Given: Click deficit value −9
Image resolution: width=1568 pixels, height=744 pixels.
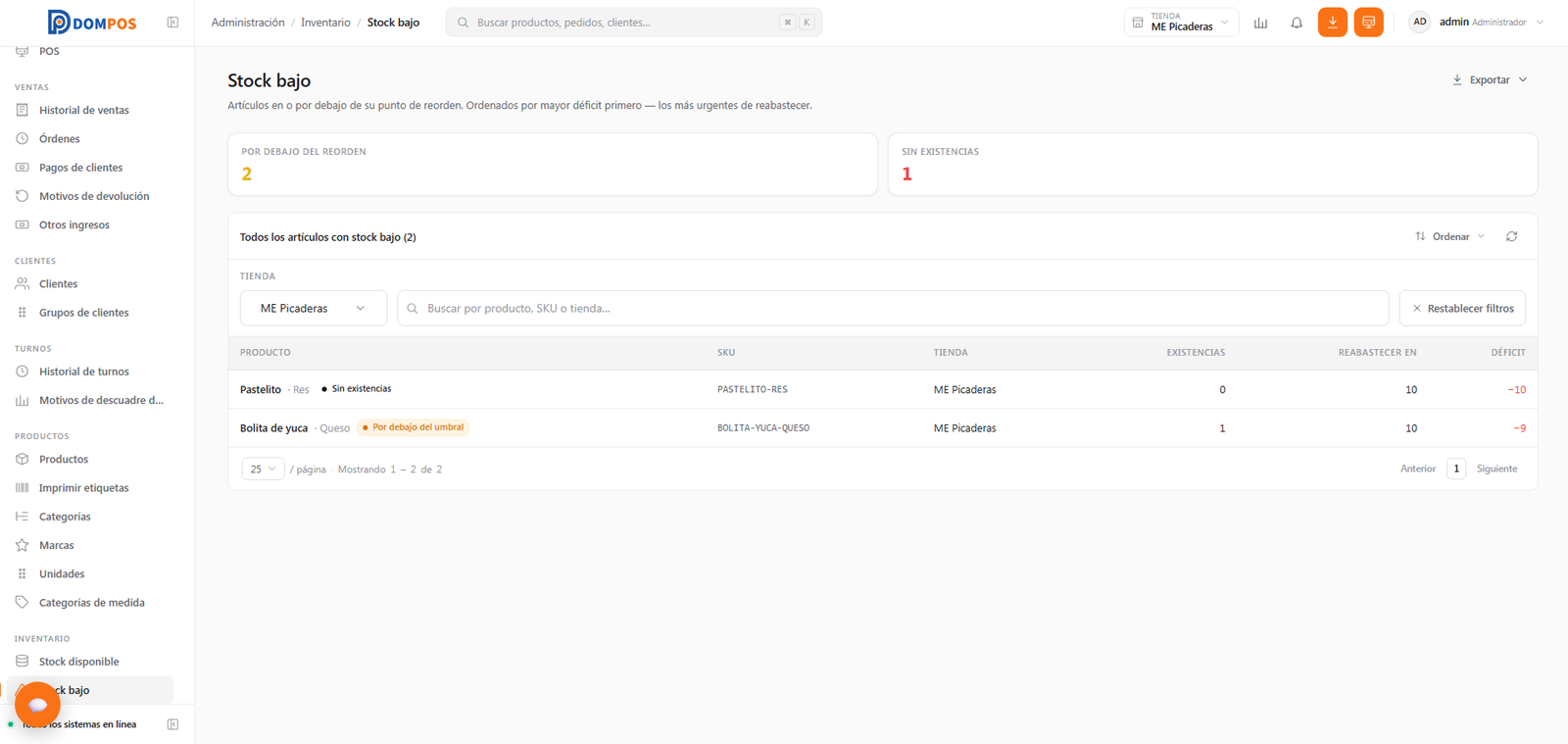Looking at the screenshot, I should click(x=1519, y=427).
